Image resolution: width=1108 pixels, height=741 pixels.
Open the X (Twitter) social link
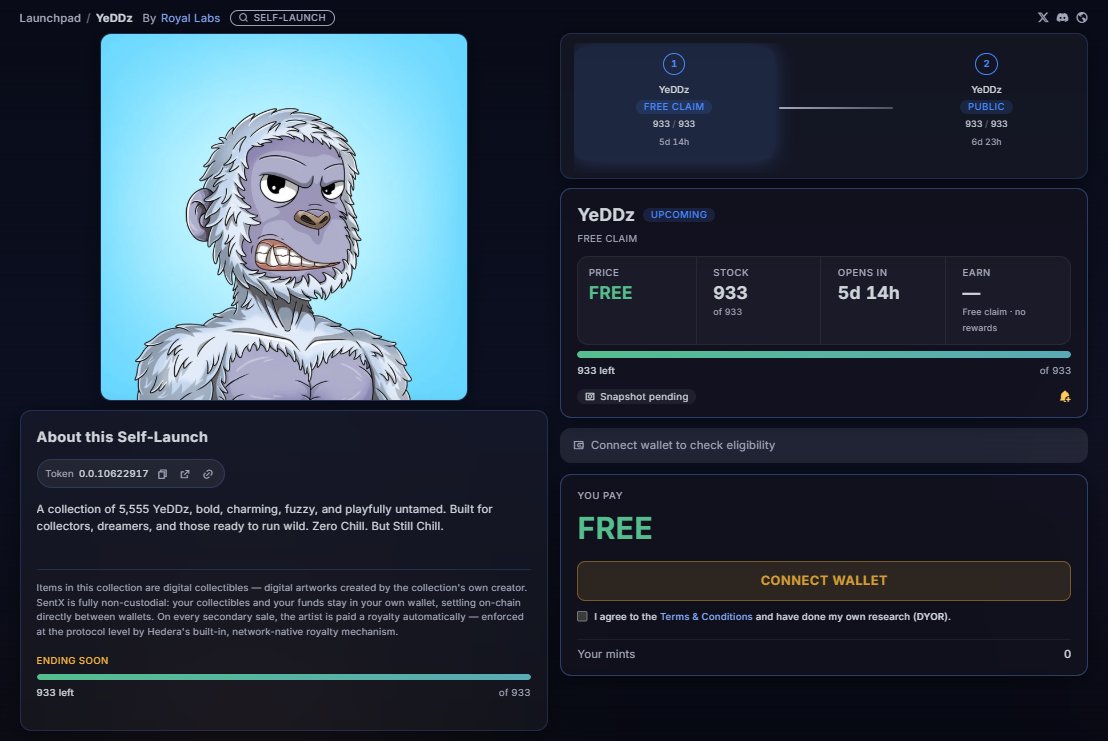click(x=1043, y=18)
